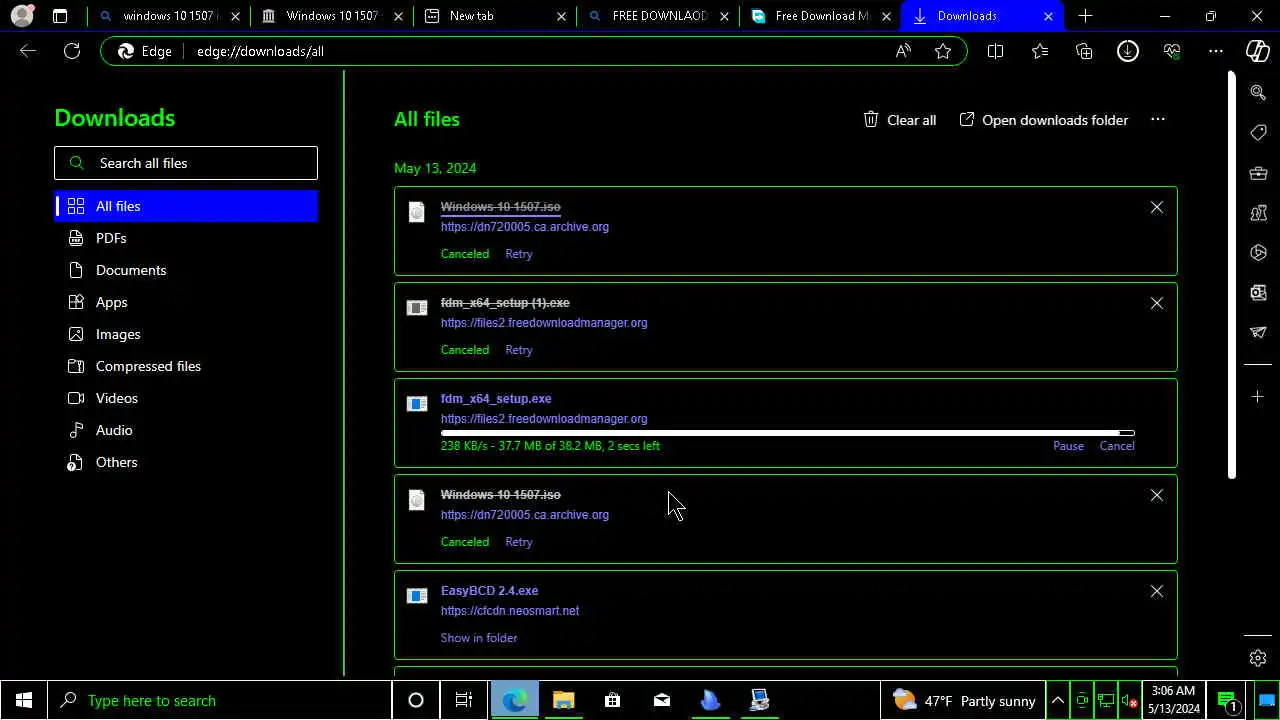The height and width of the screenshot is (720, 1280).
Task: Click the sidebar Search icon
Action: point(1258,92)
